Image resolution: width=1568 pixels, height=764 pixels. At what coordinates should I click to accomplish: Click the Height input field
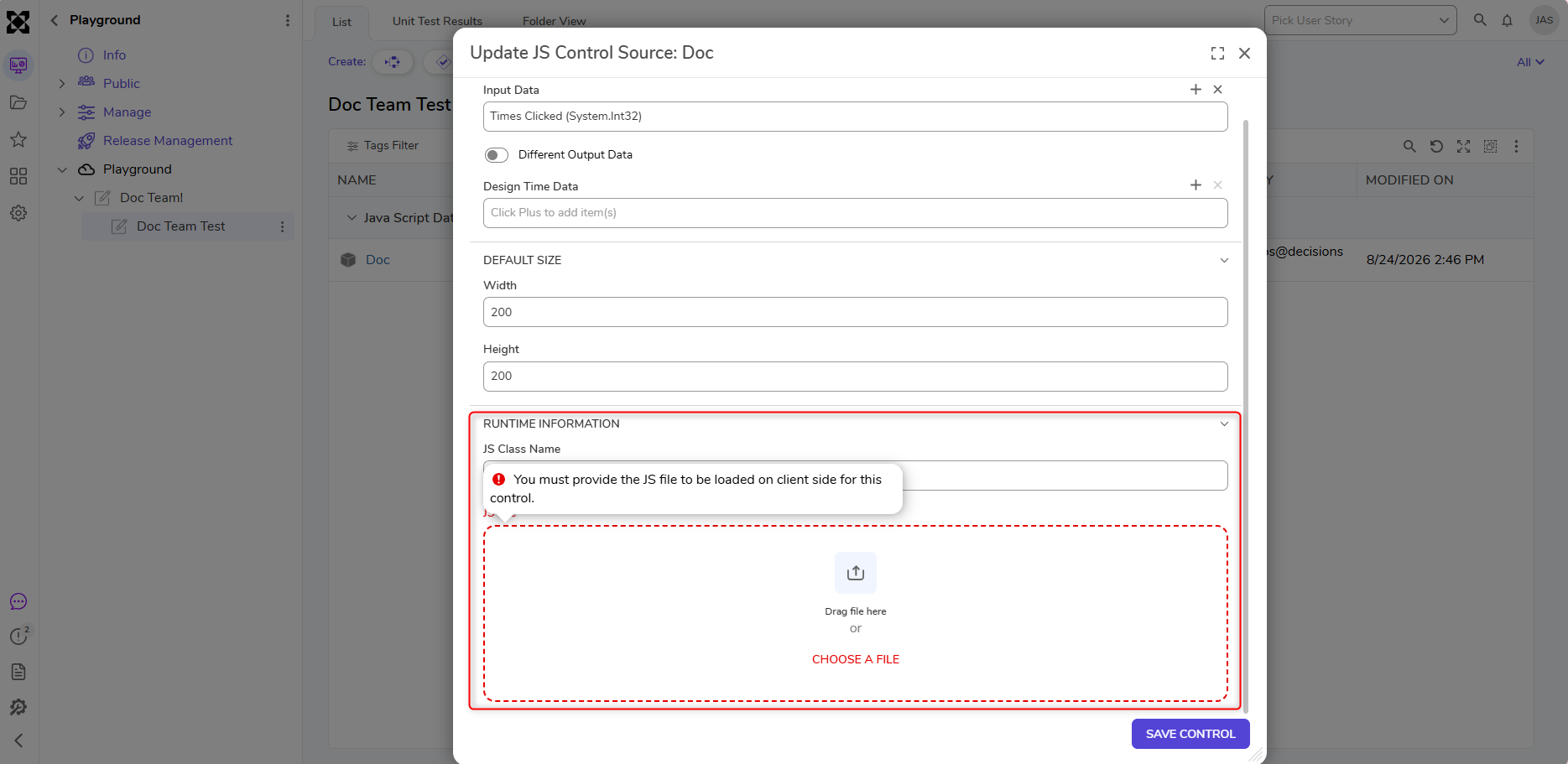(x=856, y=377)
